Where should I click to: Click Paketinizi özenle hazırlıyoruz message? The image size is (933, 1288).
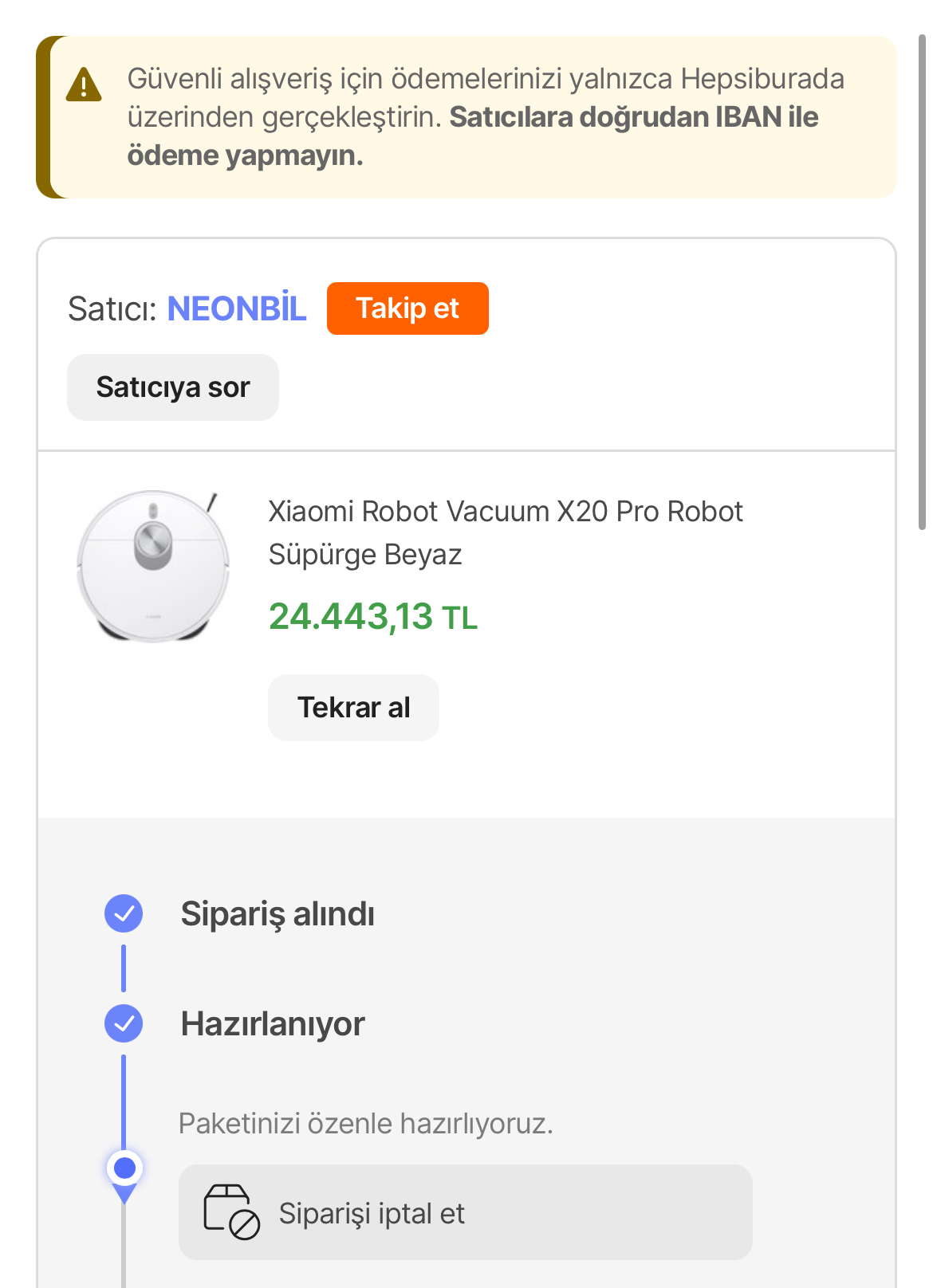(365, 1124)
